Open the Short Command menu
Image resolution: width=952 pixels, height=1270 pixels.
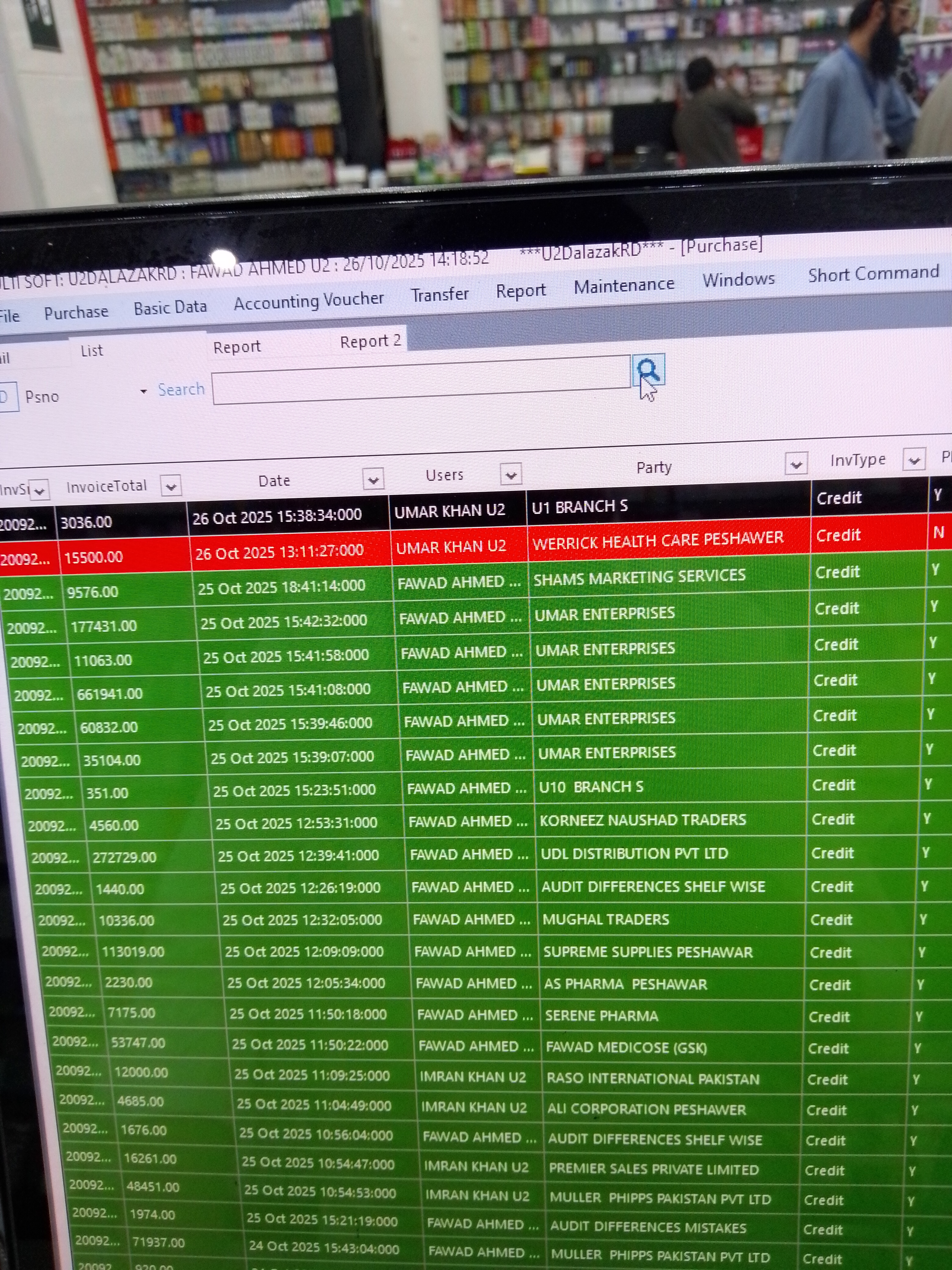pos(873,274)
